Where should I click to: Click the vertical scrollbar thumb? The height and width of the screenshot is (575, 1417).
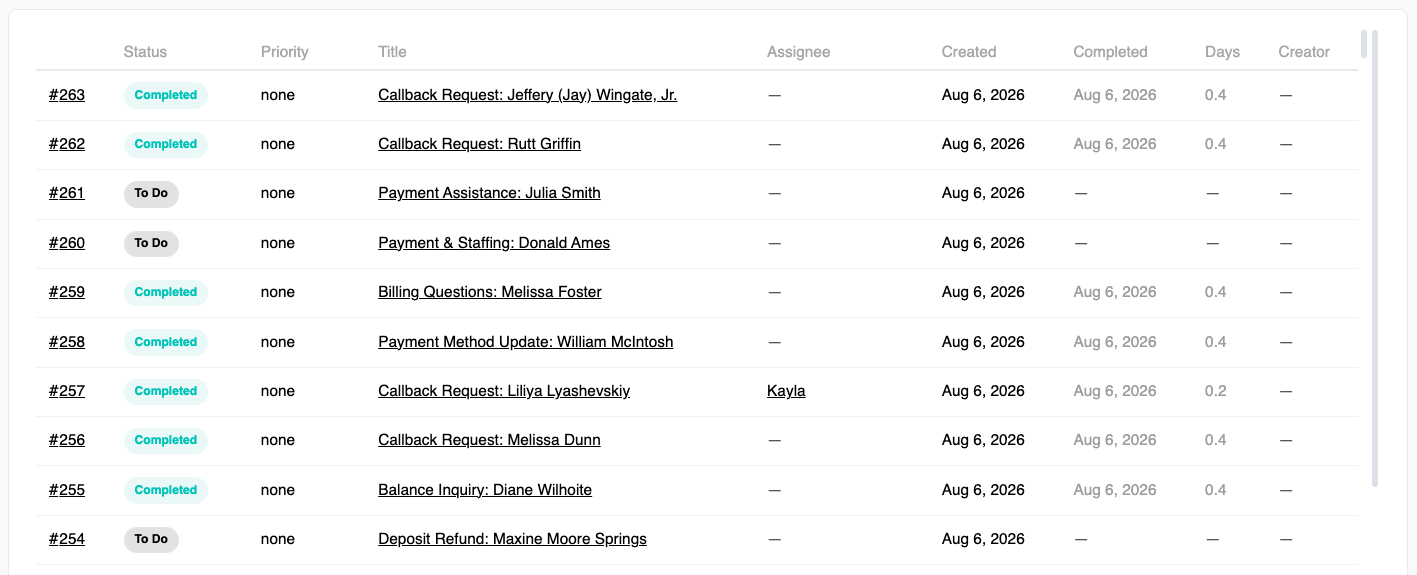[x=1375, y=258]
